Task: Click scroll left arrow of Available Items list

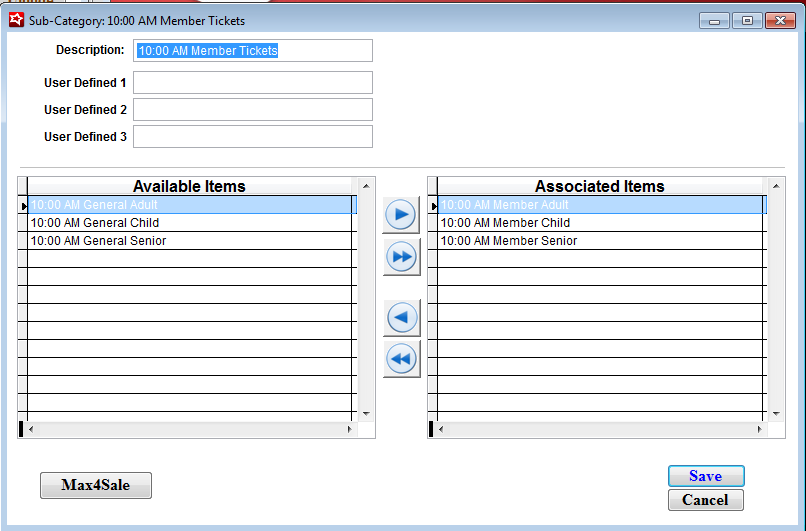Action: coord(31,429)
